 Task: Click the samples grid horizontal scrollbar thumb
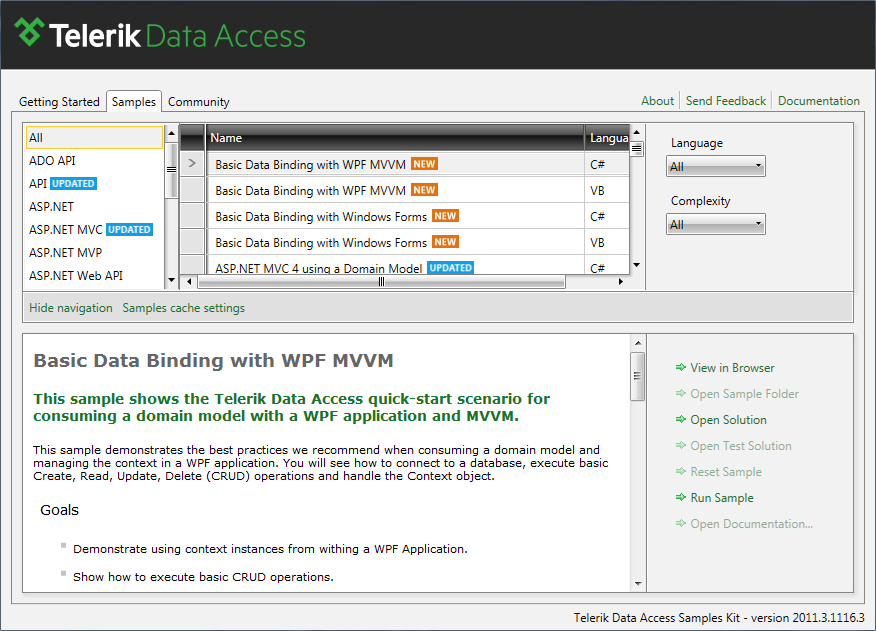pyautogui.click(x=382, y=282)
